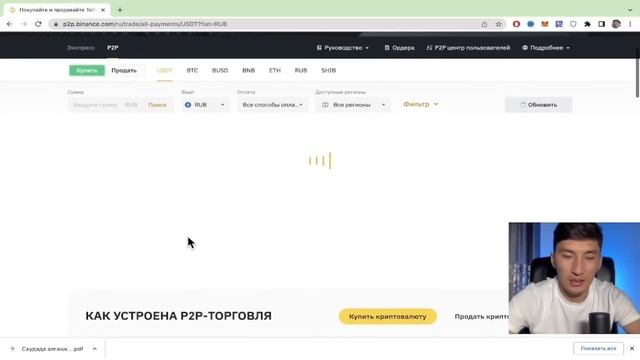
Task: Expand the downloaded pdf options chevron
Action: [95, 349]
